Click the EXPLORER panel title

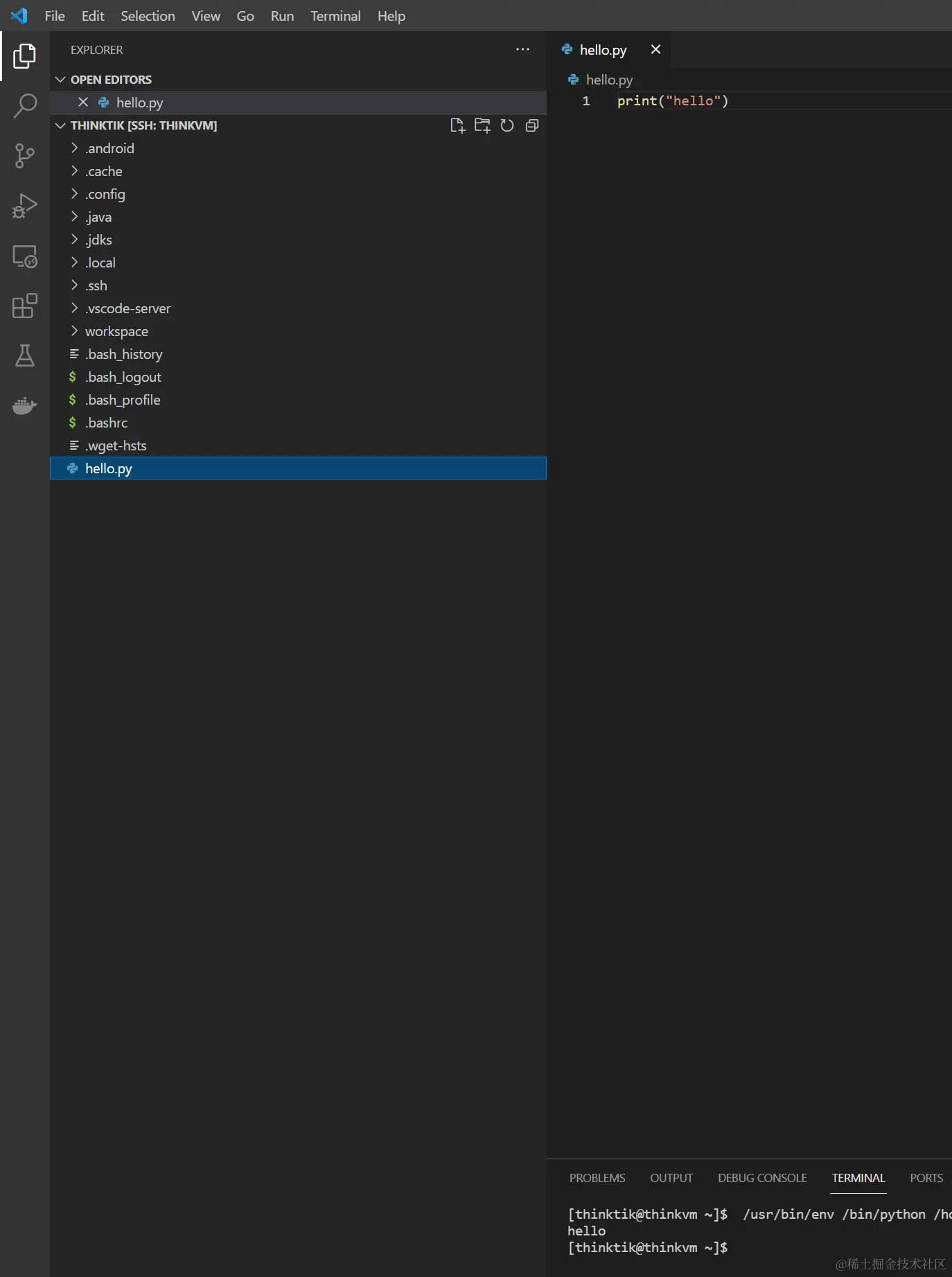[x=96, y=50]
